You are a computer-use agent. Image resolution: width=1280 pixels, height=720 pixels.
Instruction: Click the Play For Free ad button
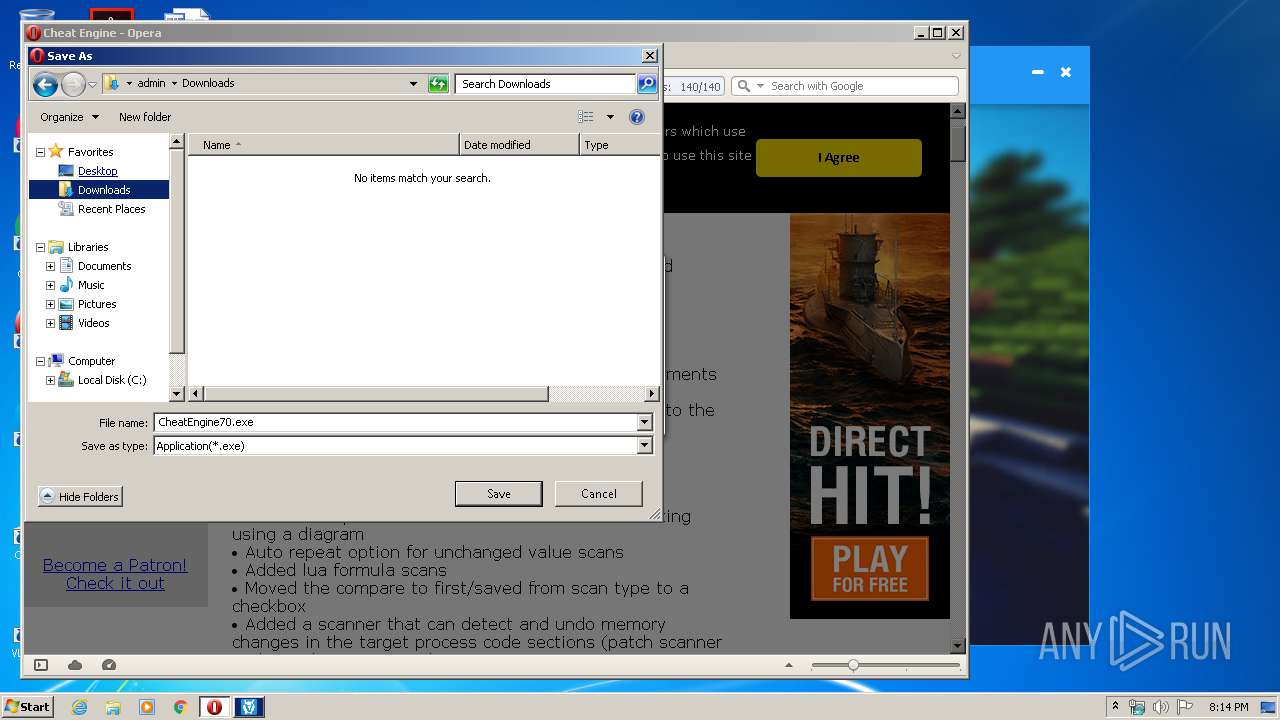pos(869,568)
